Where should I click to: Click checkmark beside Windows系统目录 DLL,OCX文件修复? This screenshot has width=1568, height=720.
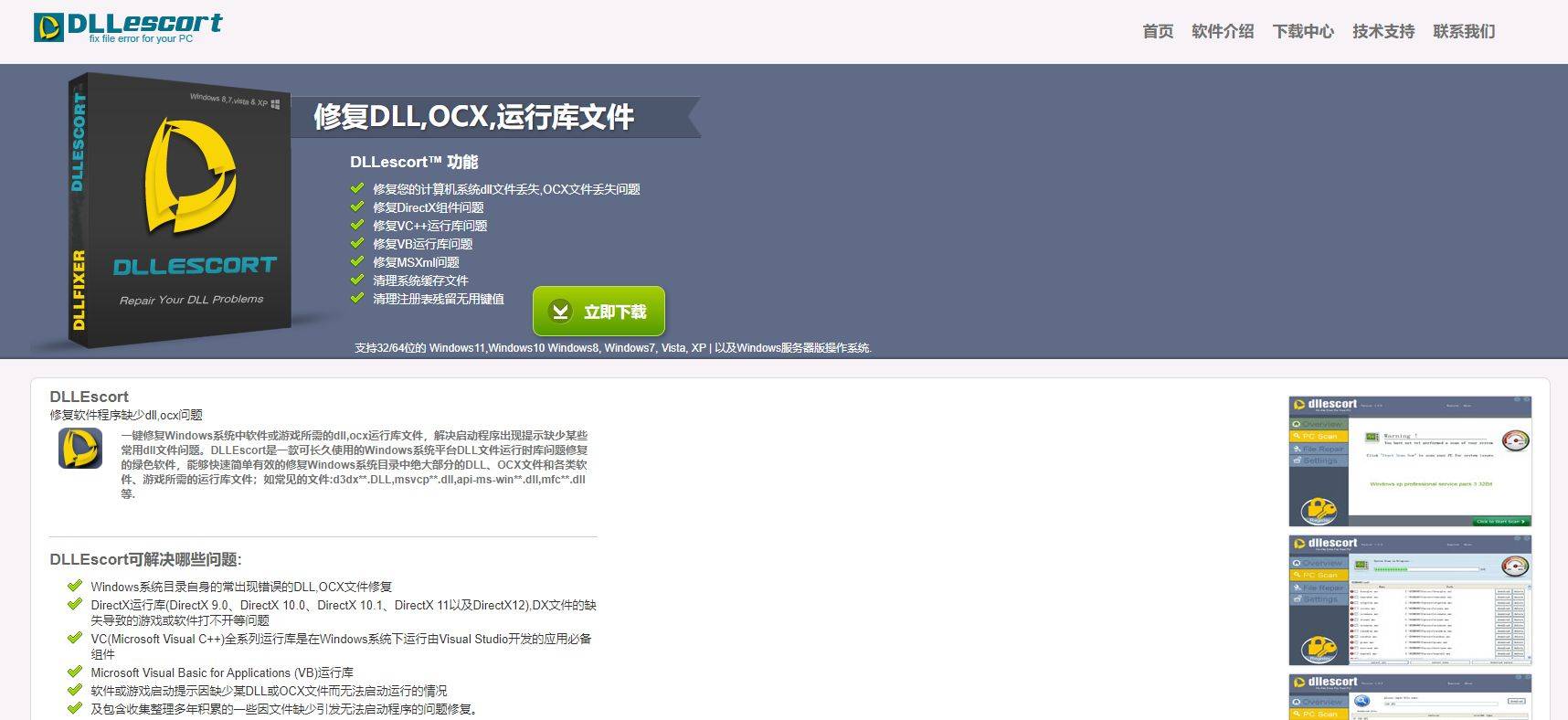pyautogui.click(x=75, y=586)
